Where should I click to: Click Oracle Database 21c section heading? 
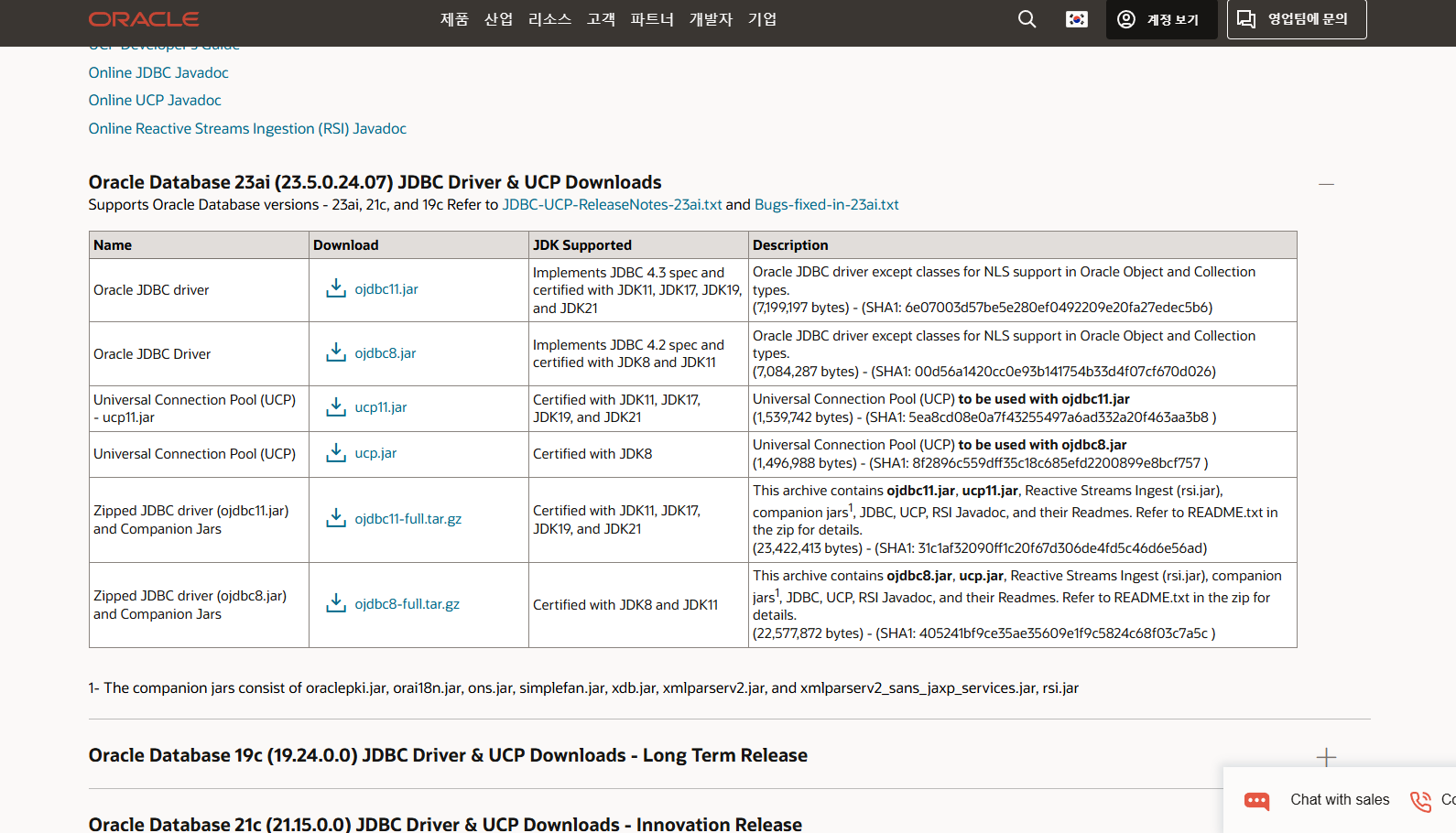click(445, 824)
